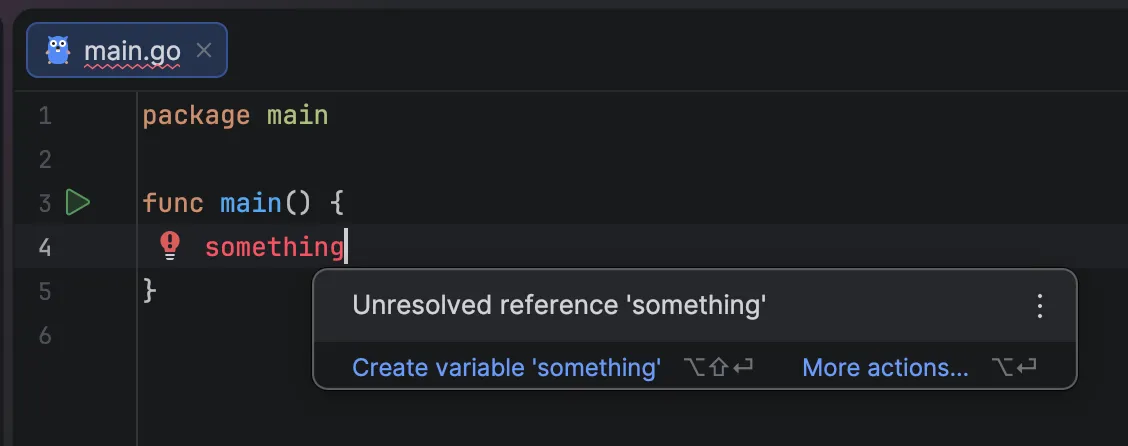Click line number 1 in the gutter

coord(45,116)
